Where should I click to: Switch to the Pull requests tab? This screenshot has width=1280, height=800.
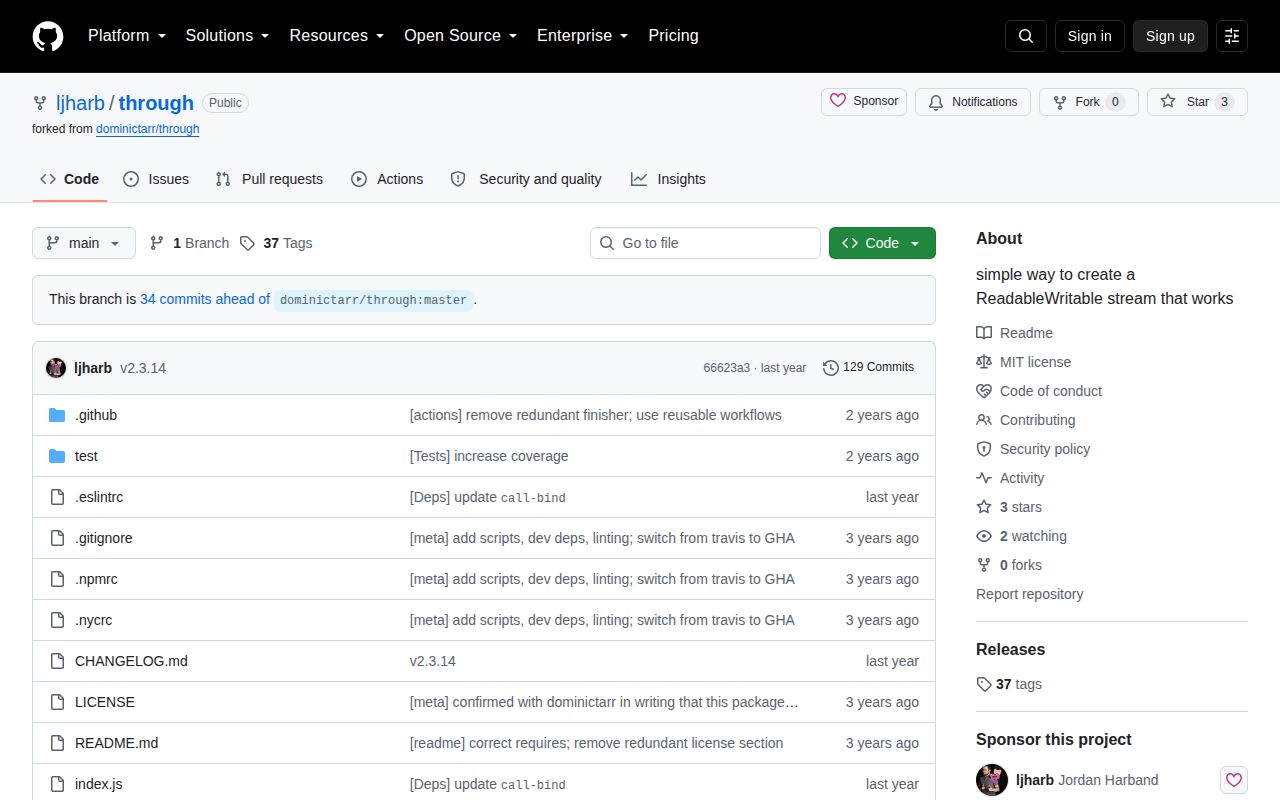(269, 179)
